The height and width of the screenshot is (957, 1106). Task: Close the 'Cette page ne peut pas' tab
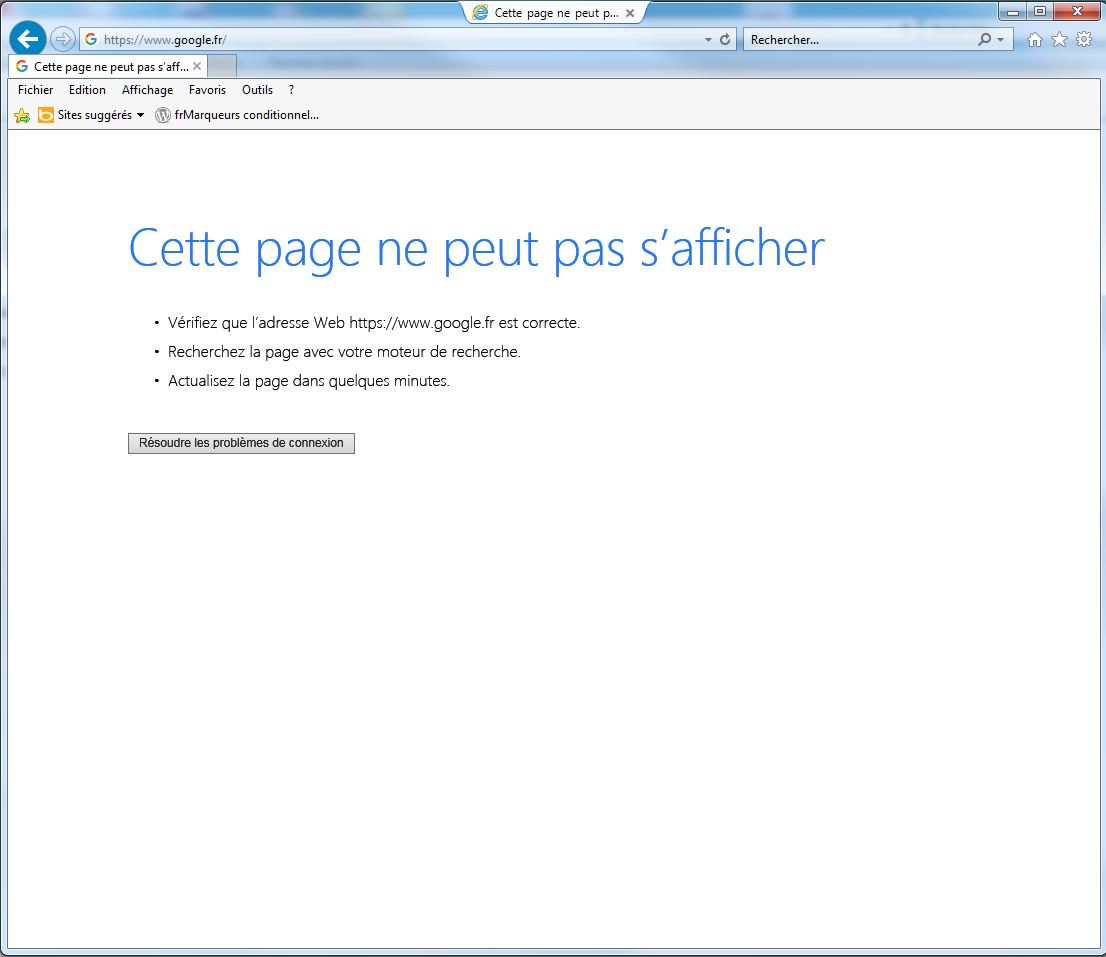click(x=197, y=66)
